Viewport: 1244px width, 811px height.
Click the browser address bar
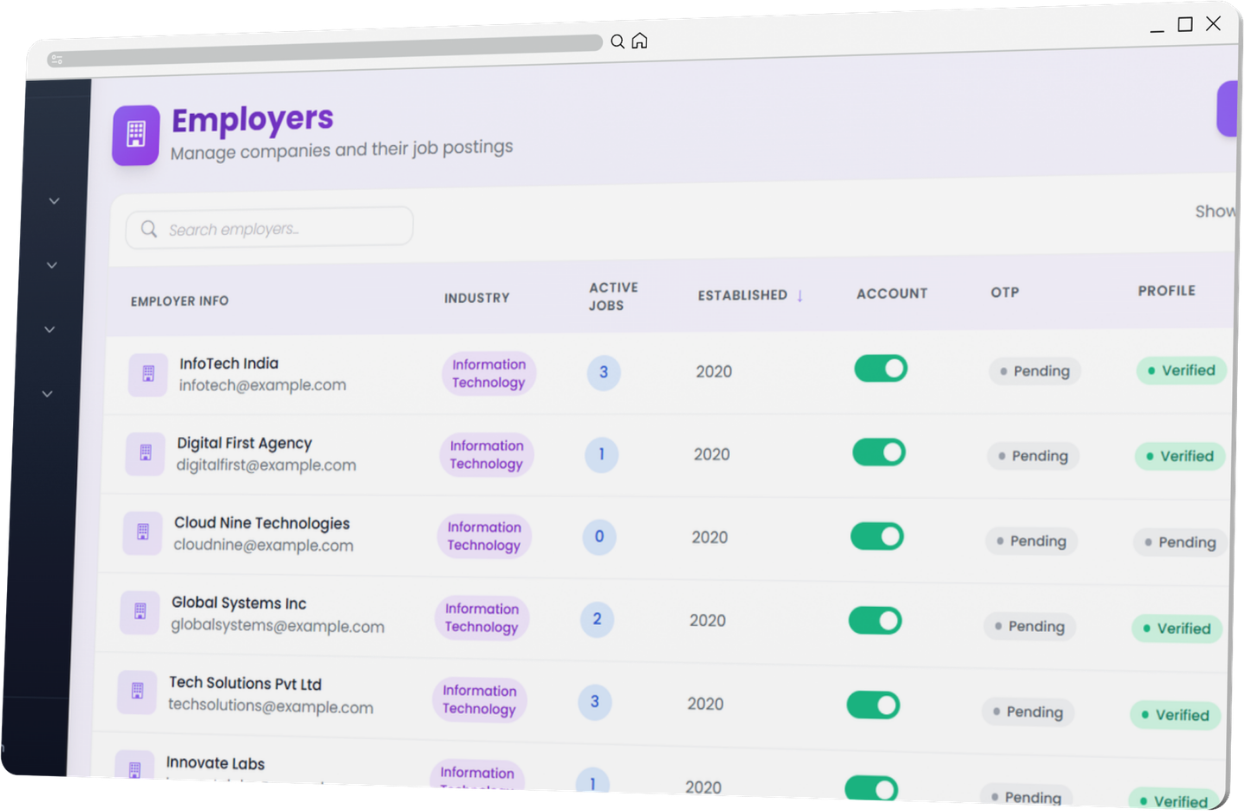pos(324,51)
